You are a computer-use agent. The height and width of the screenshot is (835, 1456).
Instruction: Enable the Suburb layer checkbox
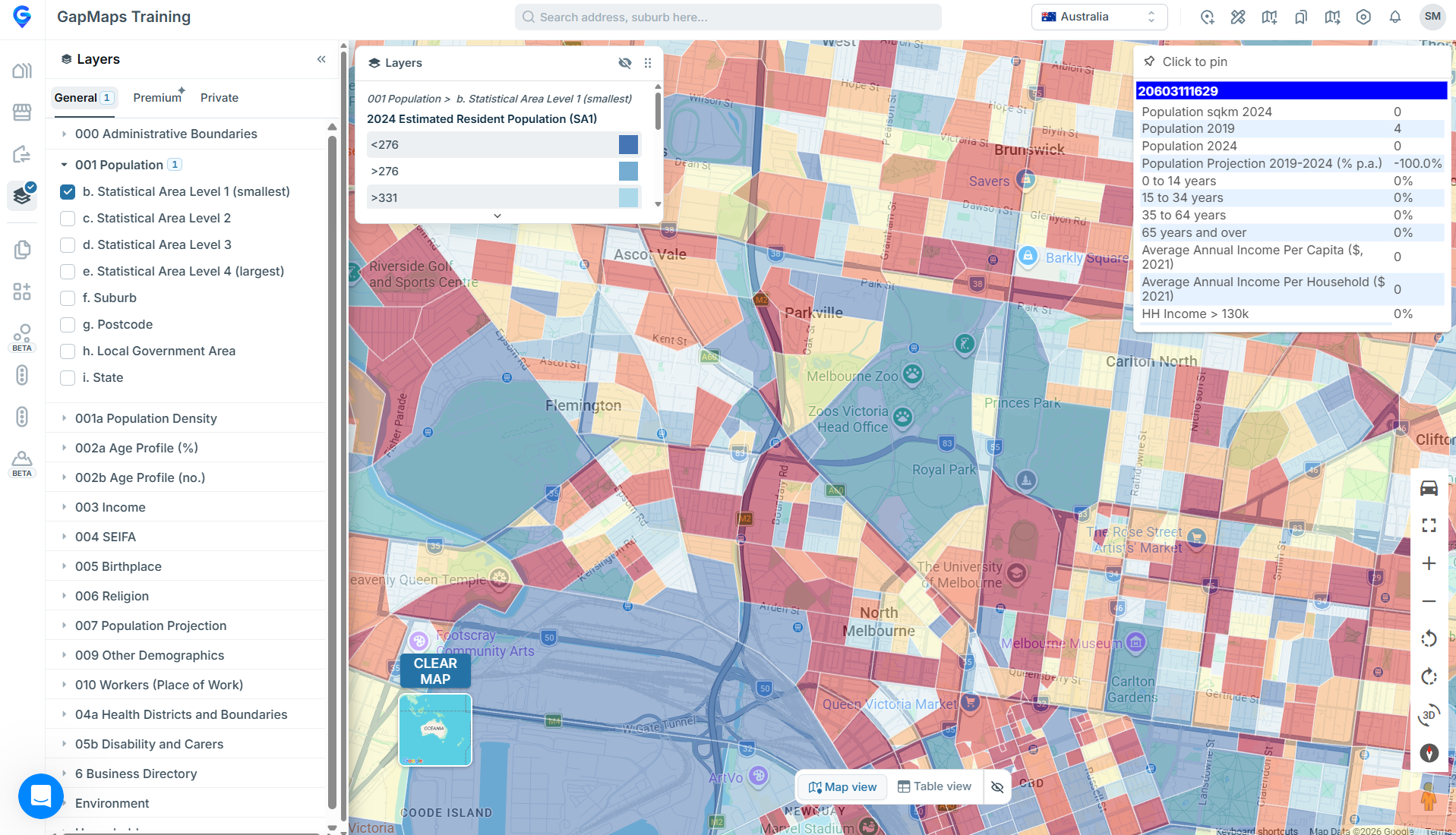coord(68,298)
